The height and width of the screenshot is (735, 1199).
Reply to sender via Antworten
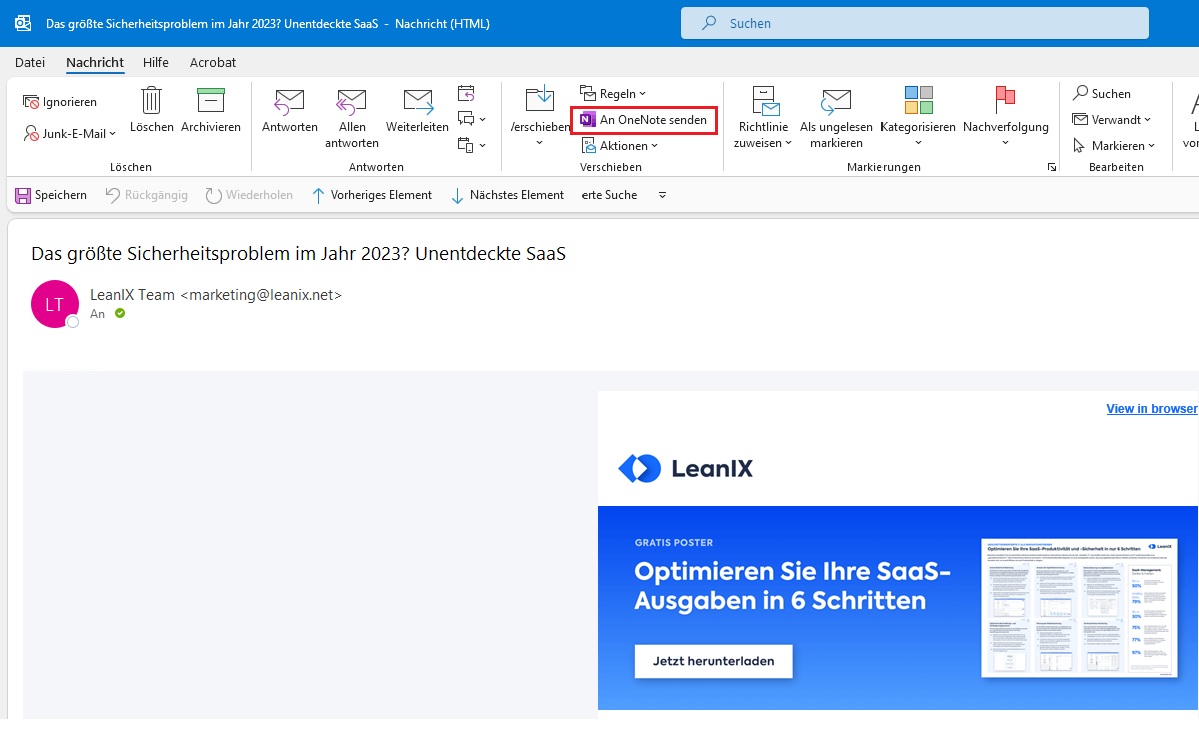(x=290, y=109)
